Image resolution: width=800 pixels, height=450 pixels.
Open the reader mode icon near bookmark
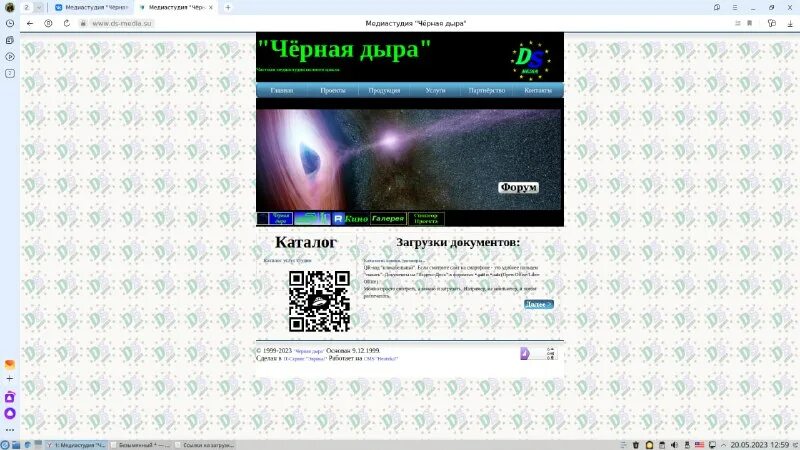coord(738,23)
